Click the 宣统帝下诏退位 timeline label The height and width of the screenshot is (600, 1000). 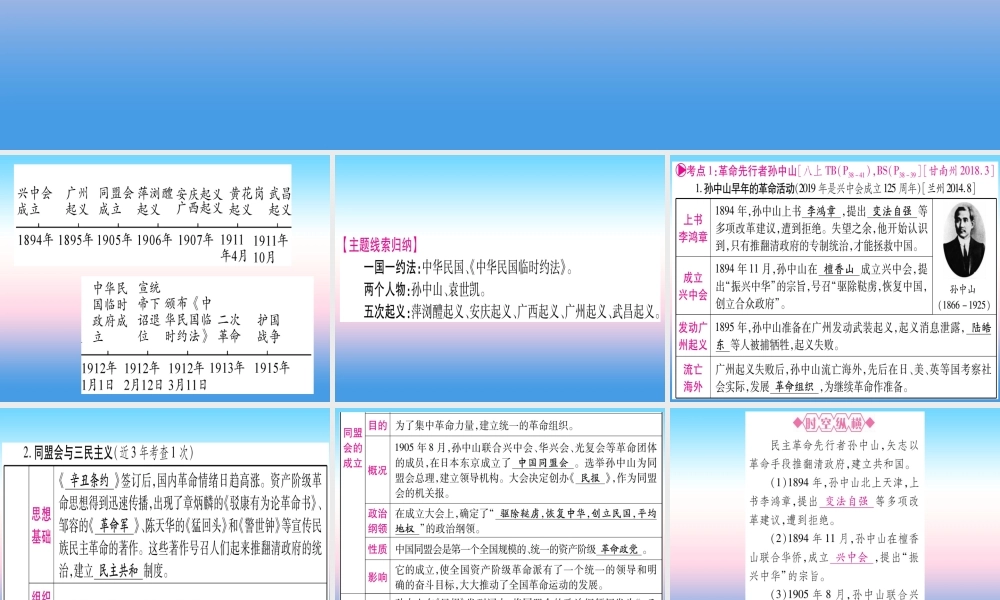coord(149,312)
